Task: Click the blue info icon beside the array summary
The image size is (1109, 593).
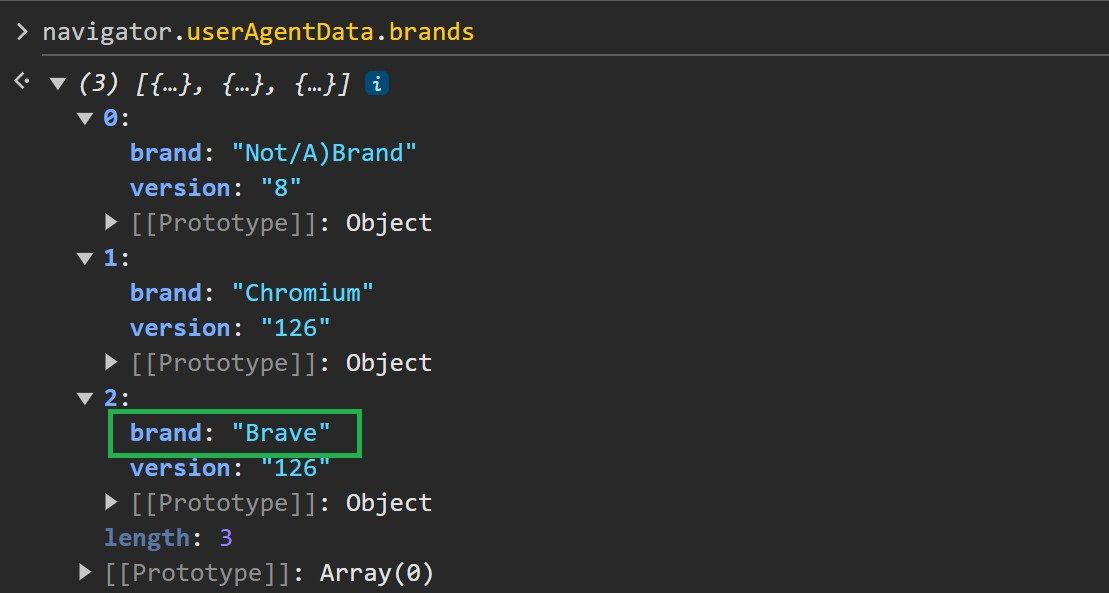Action: pyautogui.click(x=377, y=84)
